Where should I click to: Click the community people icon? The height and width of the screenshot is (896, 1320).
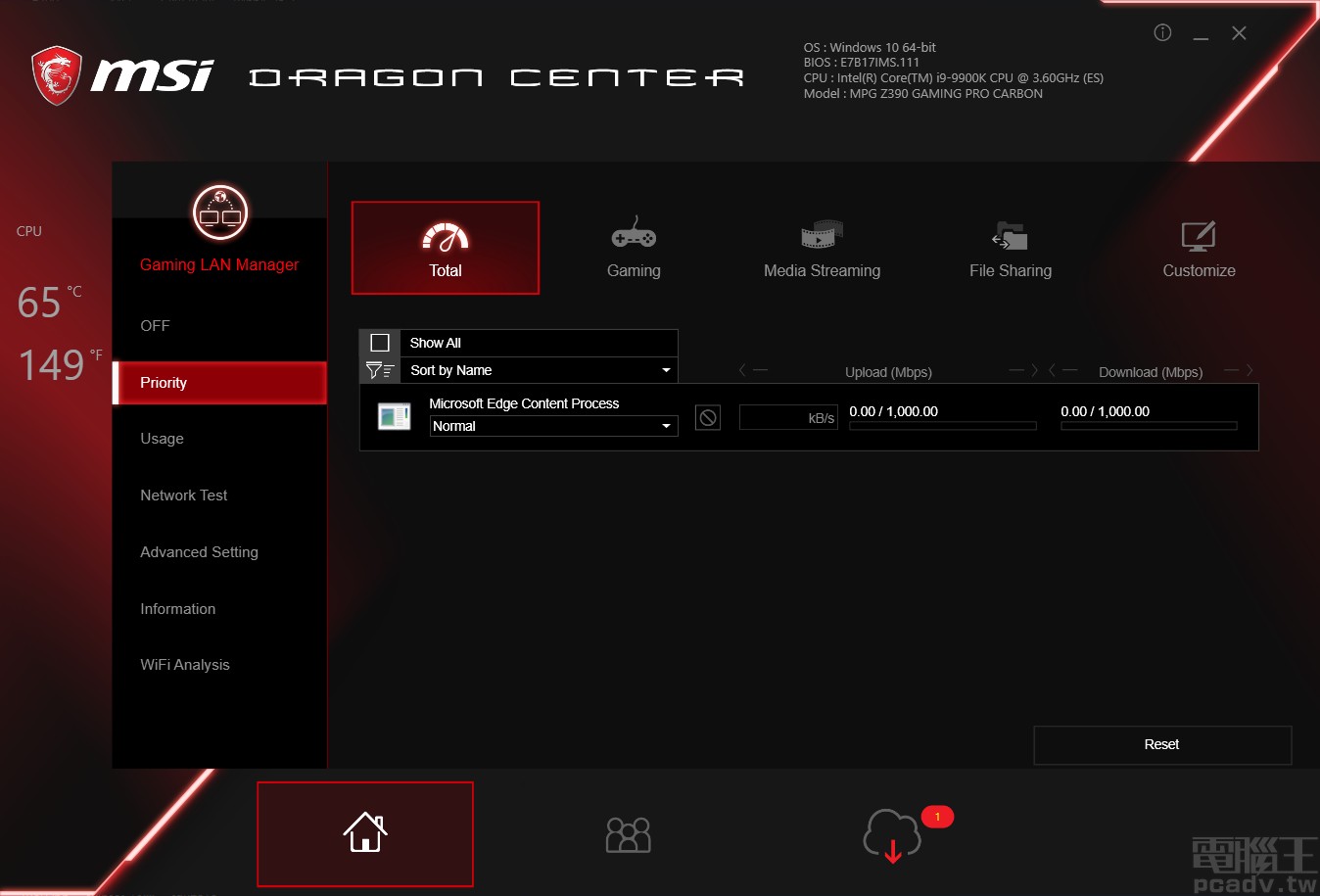[x=628, y=834]
